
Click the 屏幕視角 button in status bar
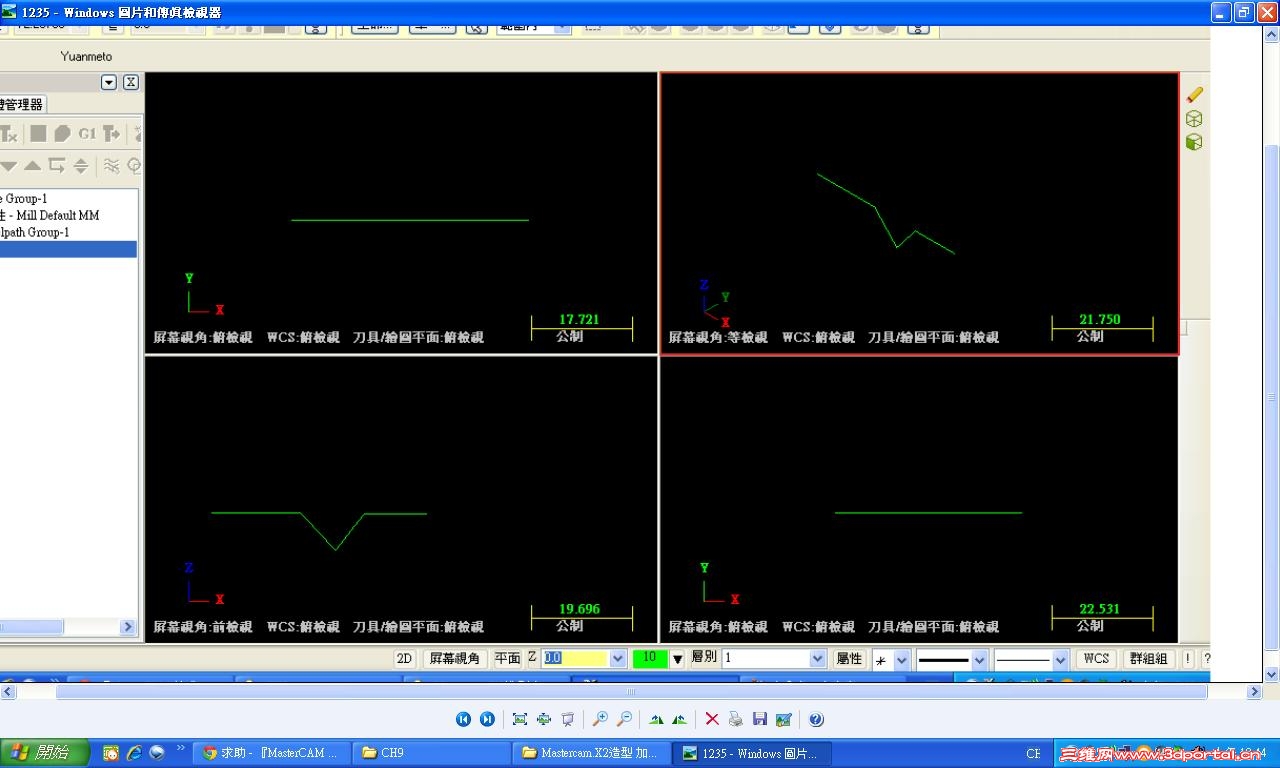pos(455,658)
